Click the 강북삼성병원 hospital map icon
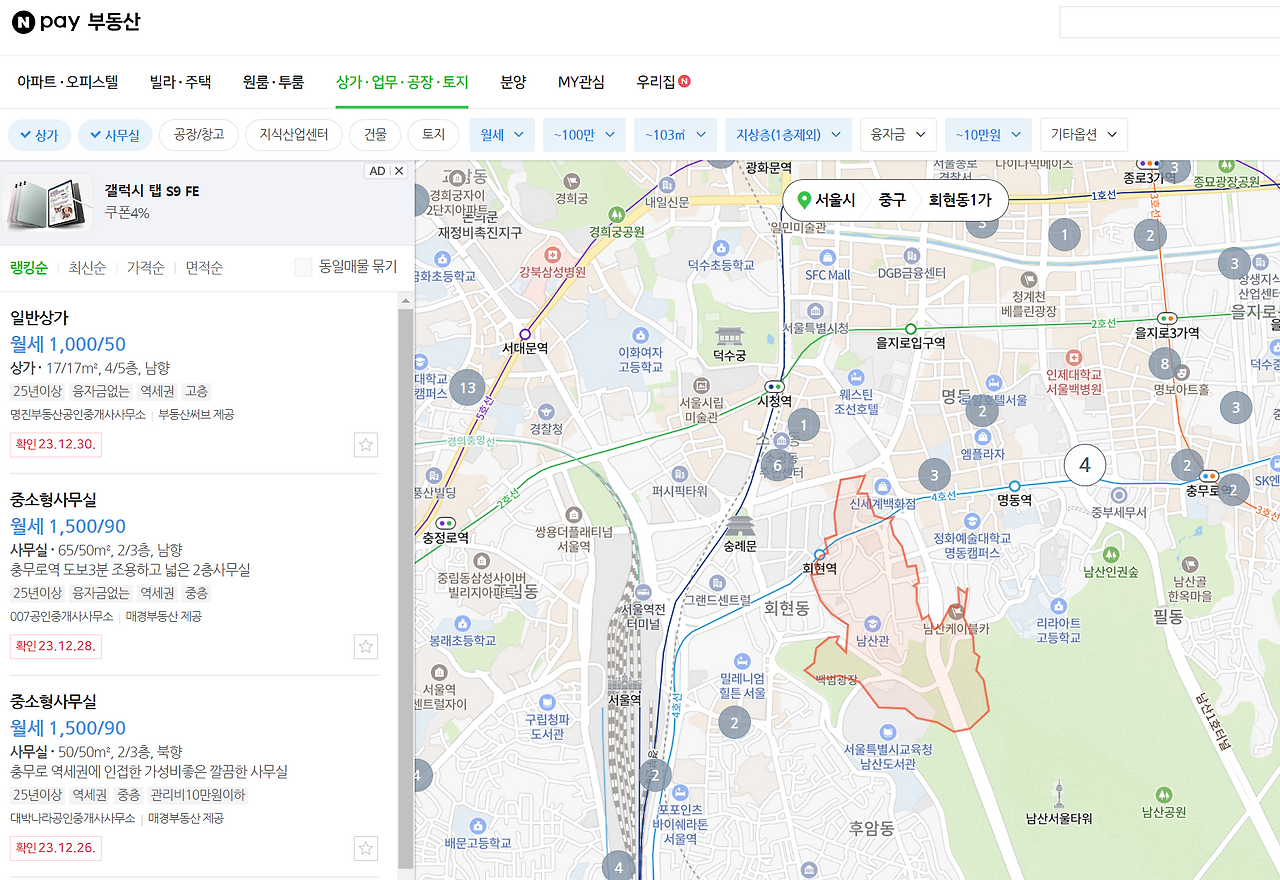 (553, 254)
